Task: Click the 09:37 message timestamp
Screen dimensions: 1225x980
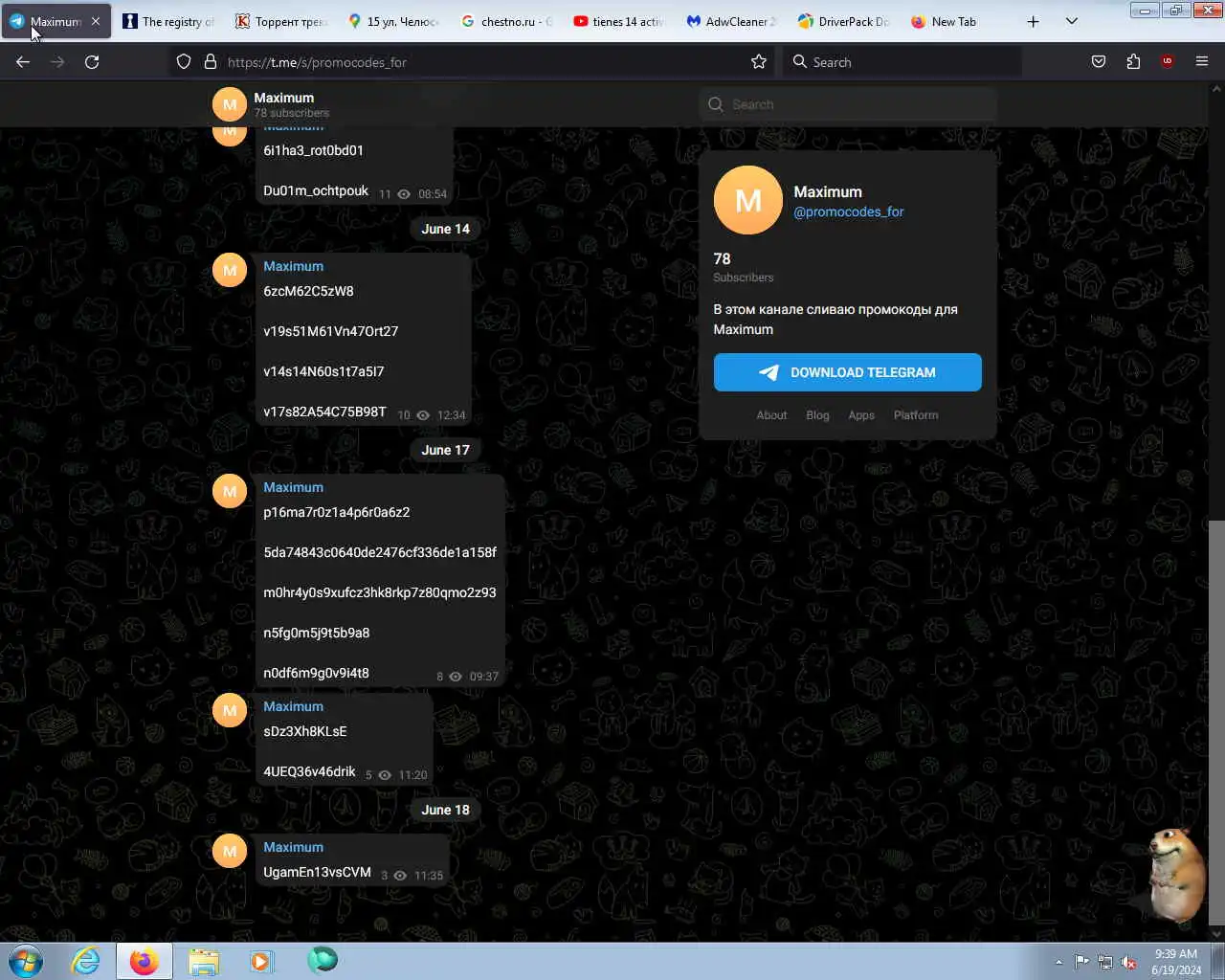Action: tap(483, 677)
